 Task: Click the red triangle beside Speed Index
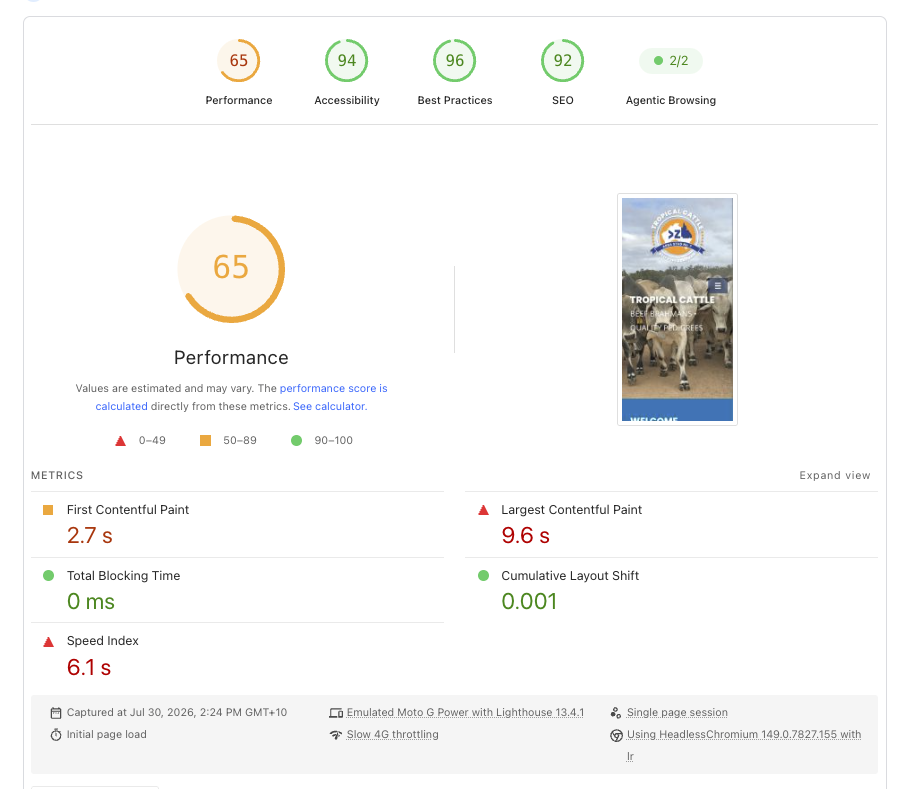click(x=49, y=642)
